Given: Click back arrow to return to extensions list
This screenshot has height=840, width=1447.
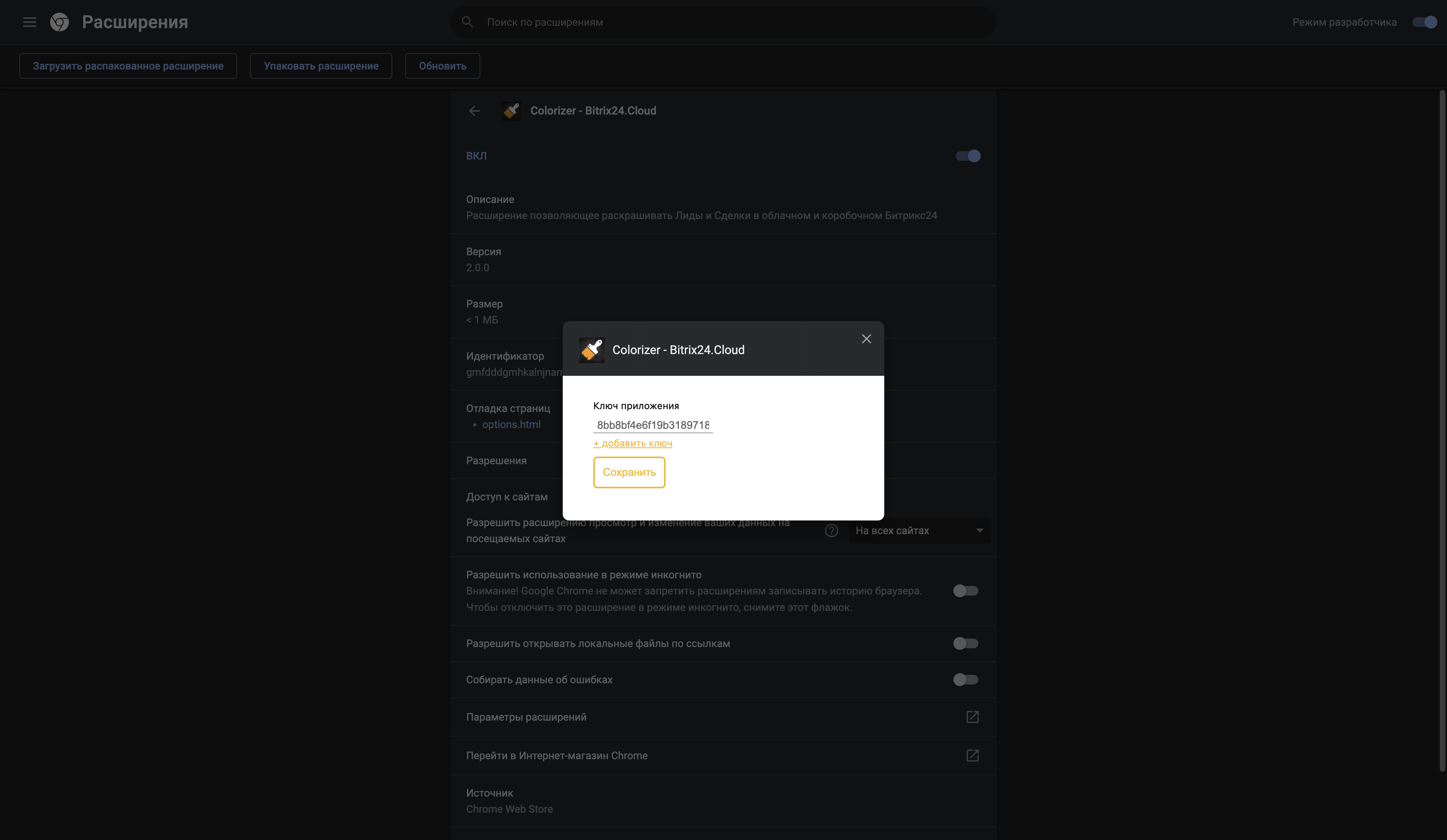Looking at the screenshot, I should pyautogui.click(x=474, y=110).
